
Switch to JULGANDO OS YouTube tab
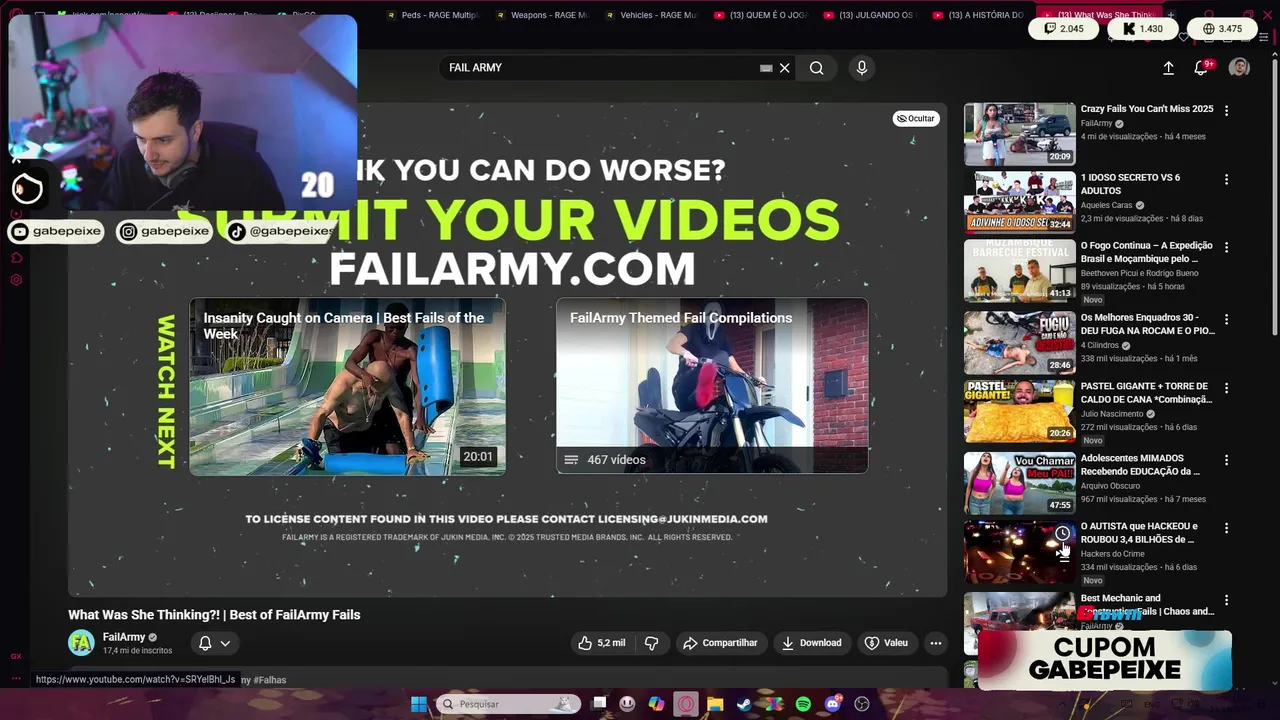point(869,15)
